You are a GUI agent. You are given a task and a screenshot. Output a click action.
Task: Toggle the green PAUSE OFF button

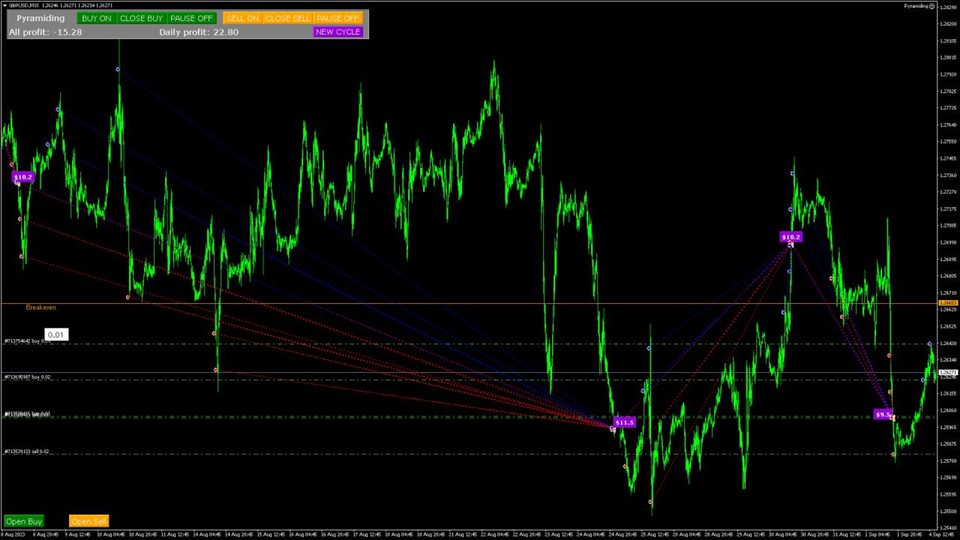click(192, 18)
